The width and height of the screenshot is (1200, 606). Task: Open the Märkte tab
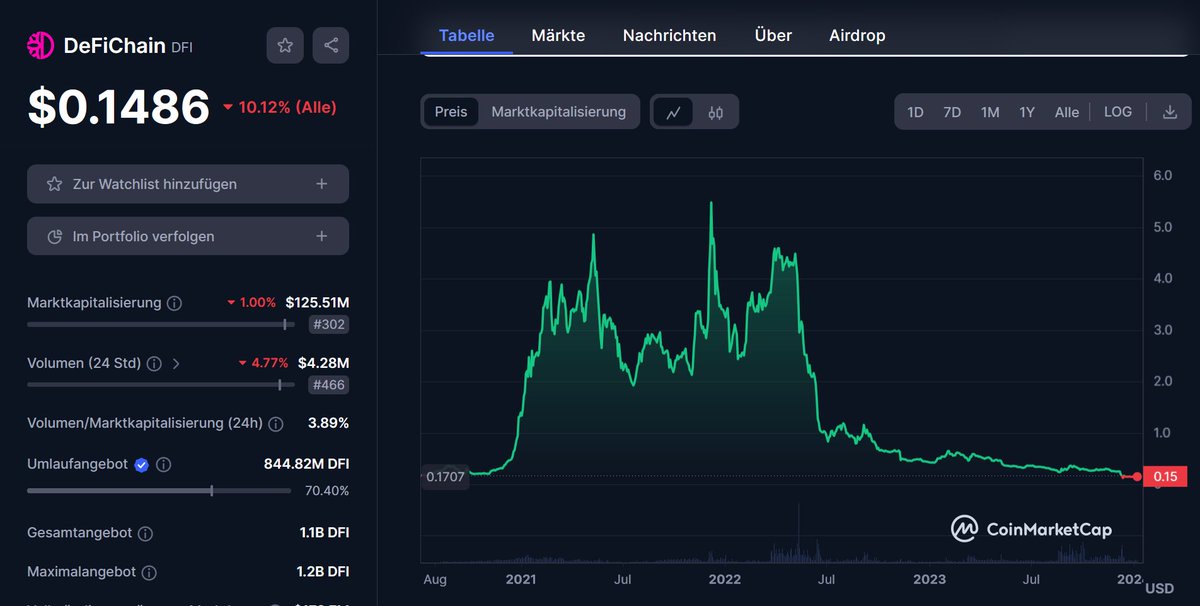(x=558, y=35)
